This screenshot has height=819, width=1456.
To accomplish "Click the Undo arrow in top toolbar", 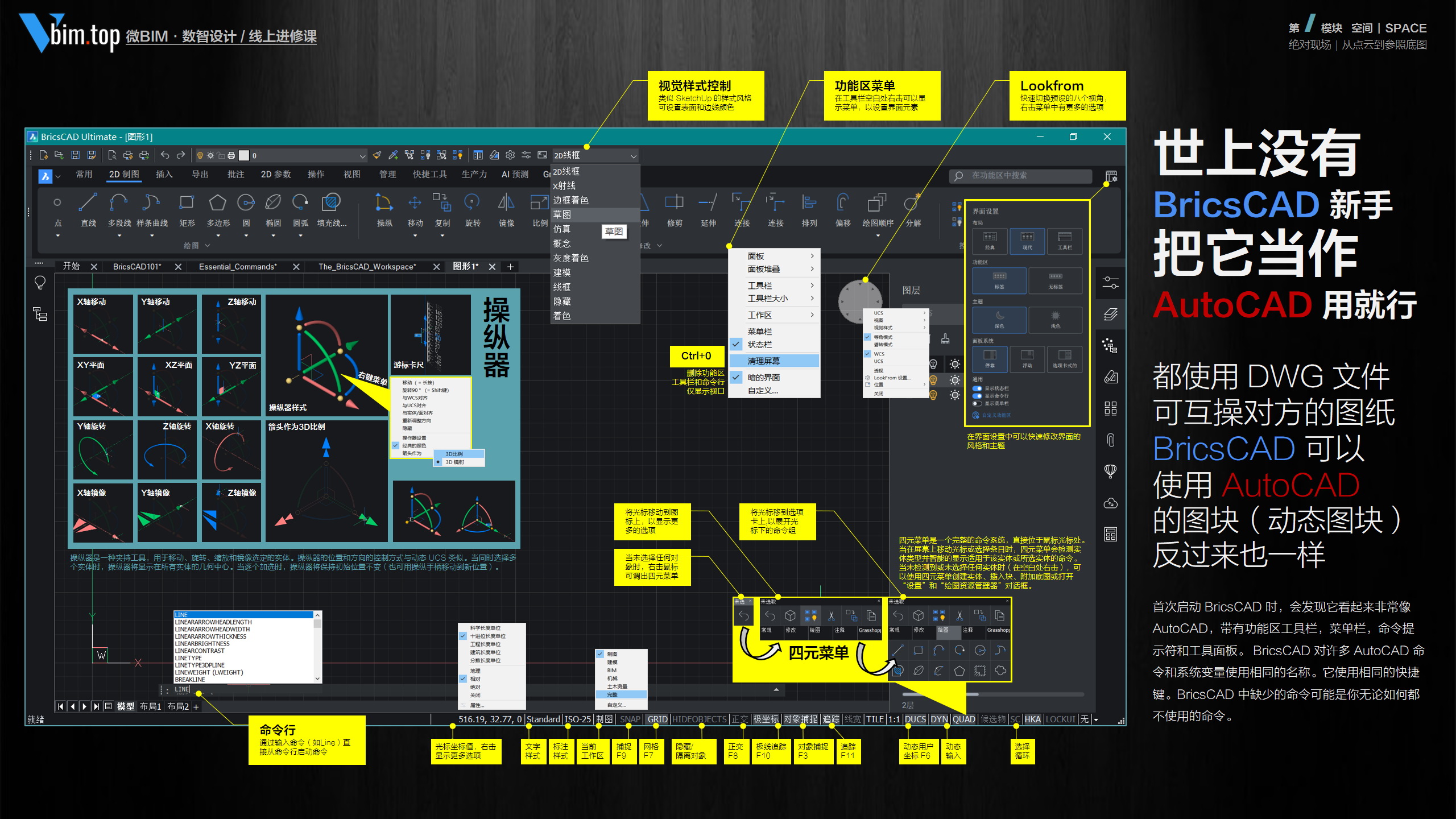I will tap(165, 155).
